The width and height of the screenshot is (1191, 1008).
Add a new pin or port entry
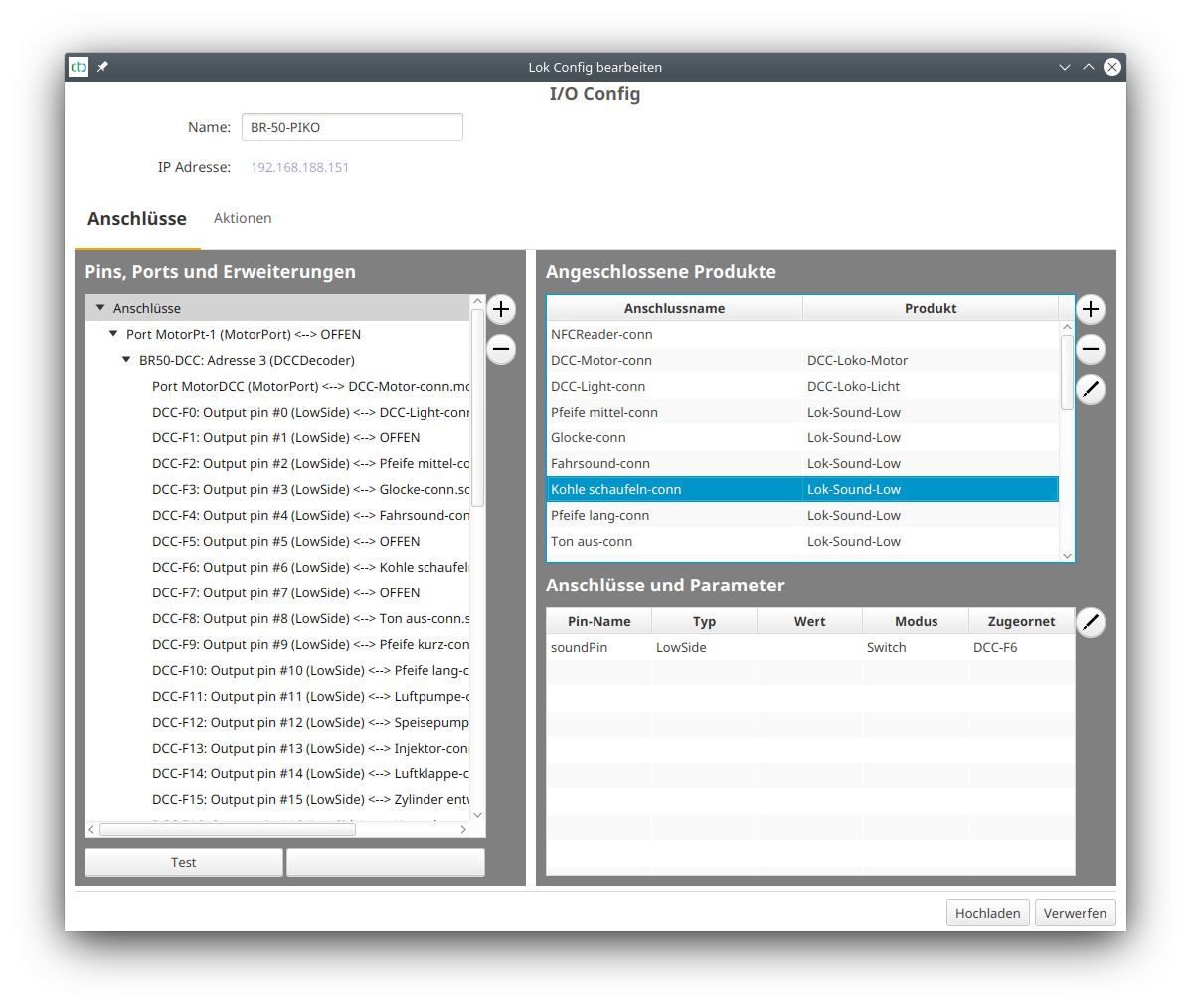pos(501,309)
